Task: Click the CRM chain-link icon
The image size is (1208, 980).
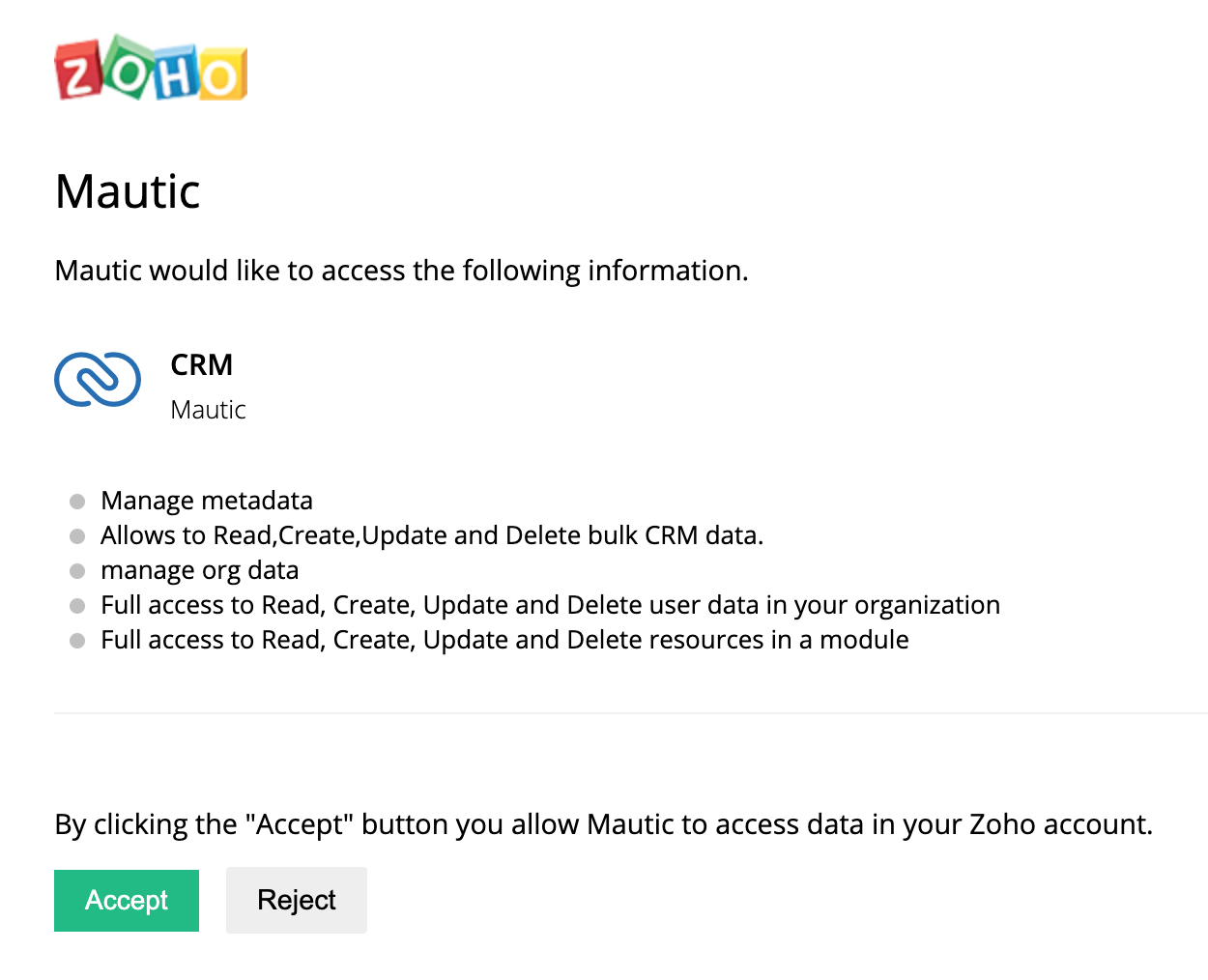Action: (x=98, y=379)
